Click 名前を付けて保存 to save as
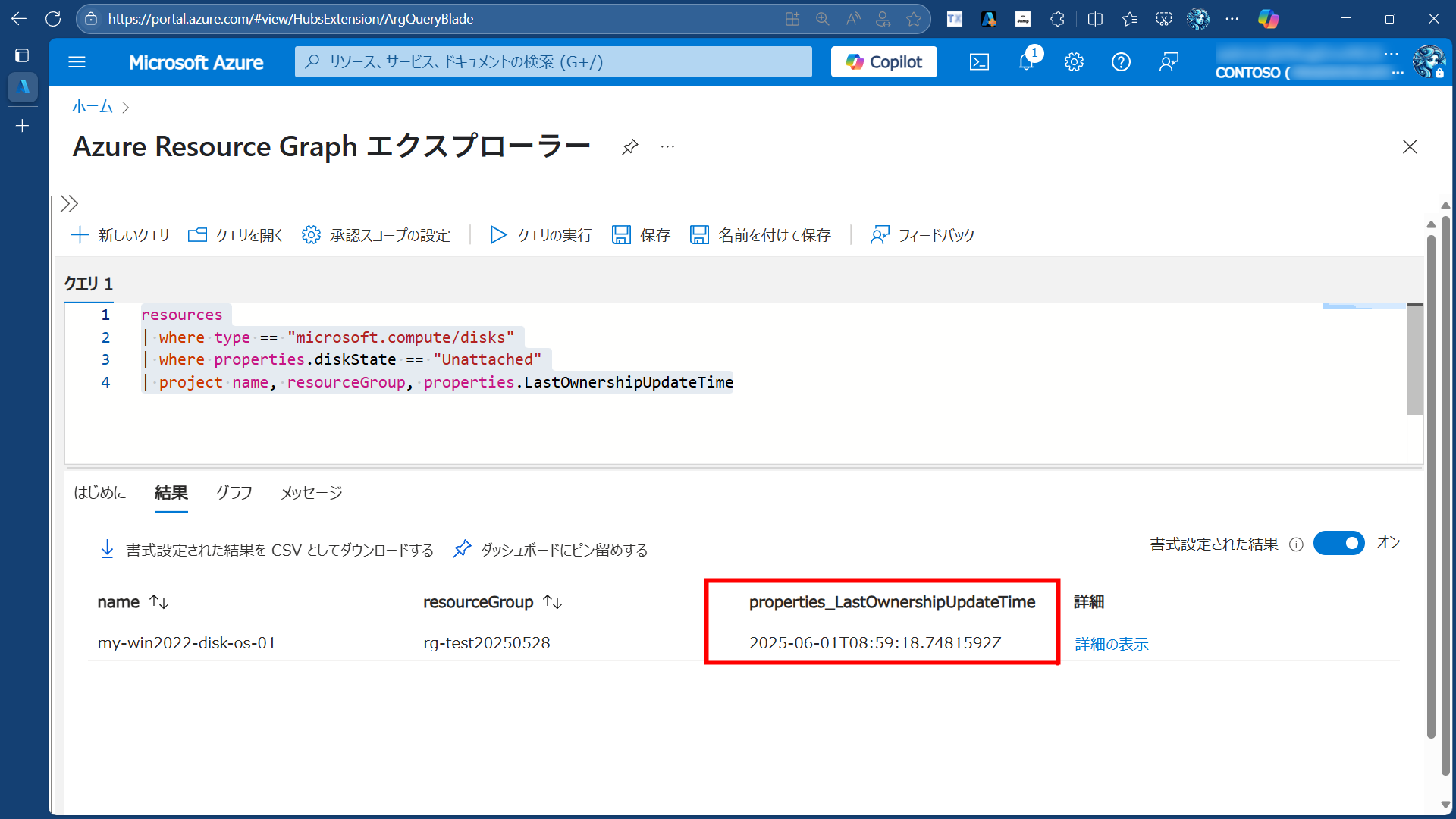This screenshot has width=1456, height=819. pos(760,235)
